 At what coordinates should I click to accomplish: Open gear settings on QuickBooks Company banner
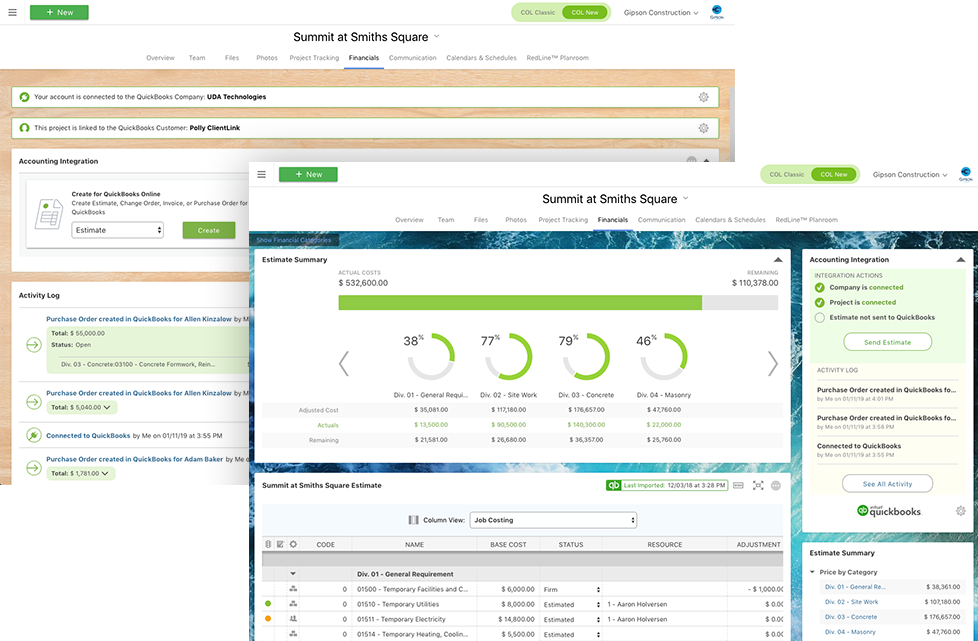coord(704,97)
